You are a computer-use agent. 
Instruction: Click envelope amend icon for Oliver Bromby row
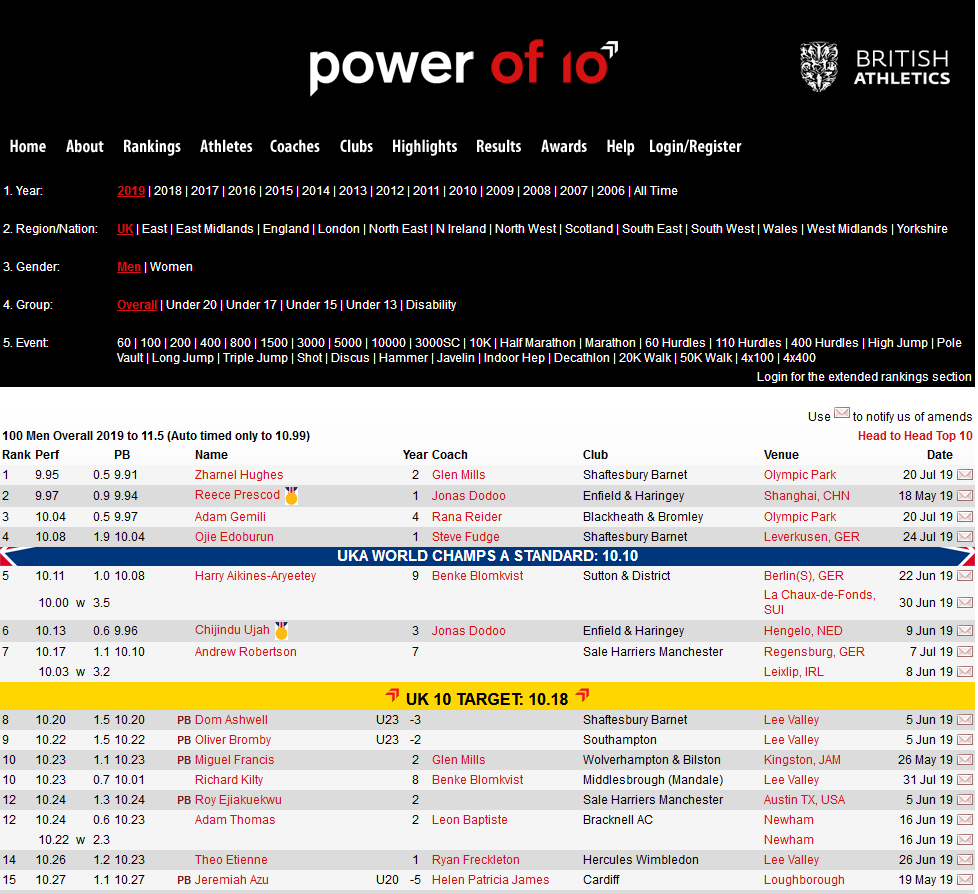(x=964, y=740)
